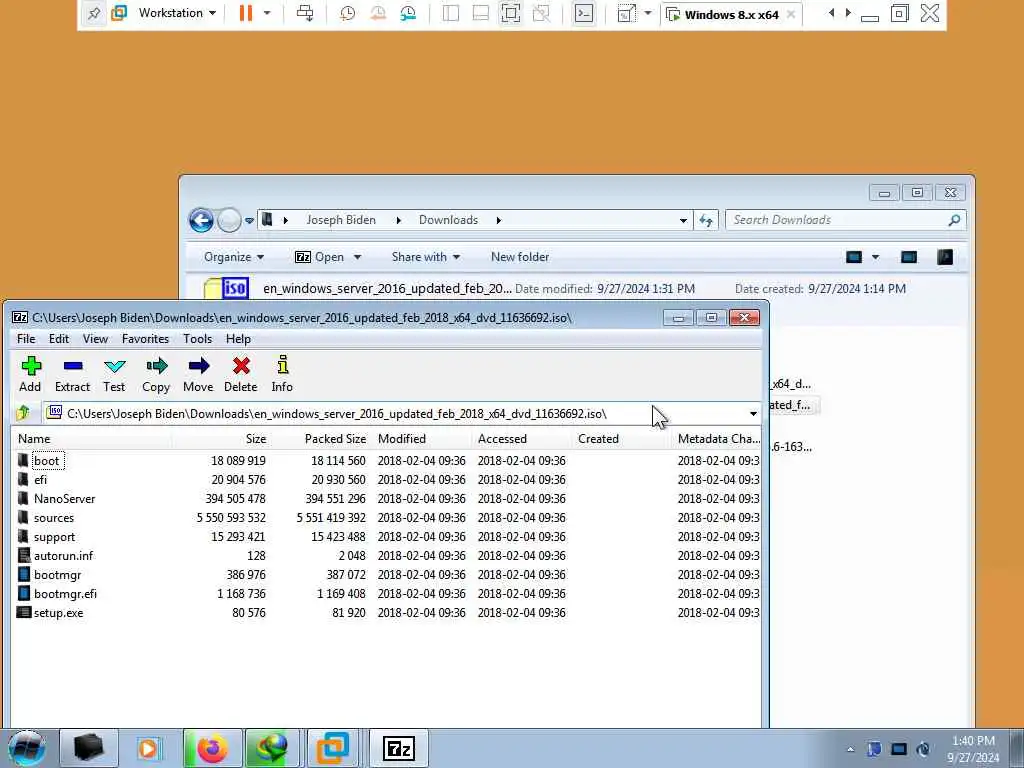
Task: Click the Move toolbar icon
Action: [x=198, y=374]
